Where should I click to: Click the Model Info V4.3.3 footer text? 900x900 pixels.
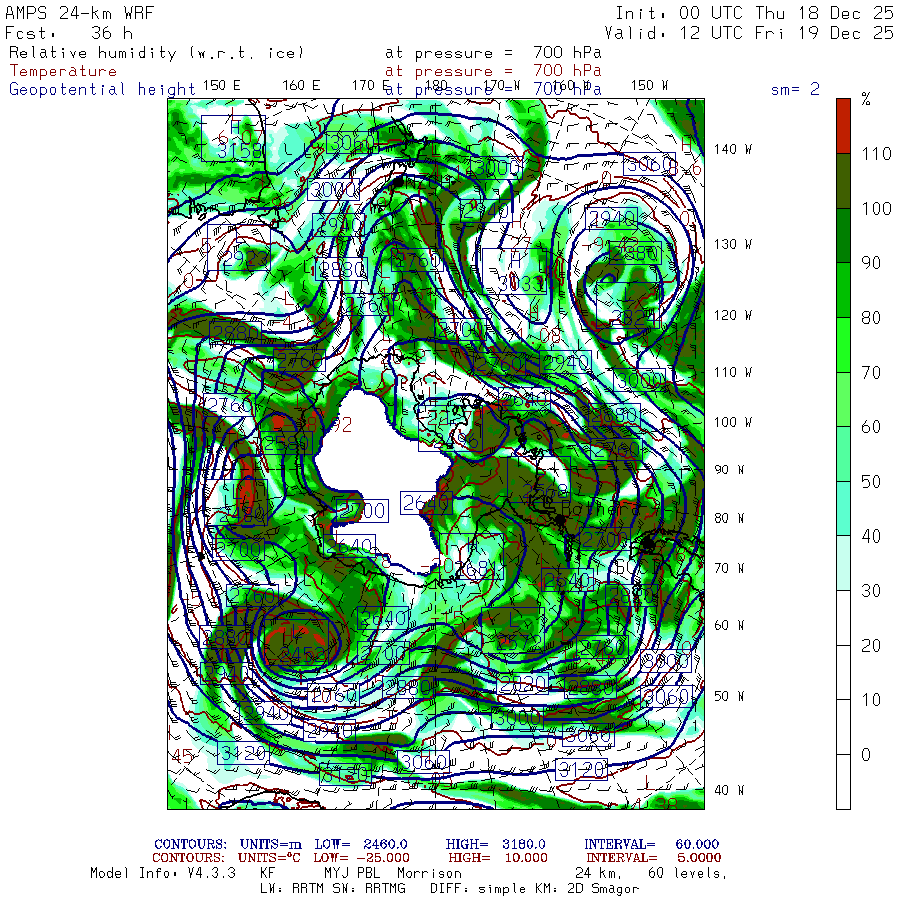pos(163,873)
